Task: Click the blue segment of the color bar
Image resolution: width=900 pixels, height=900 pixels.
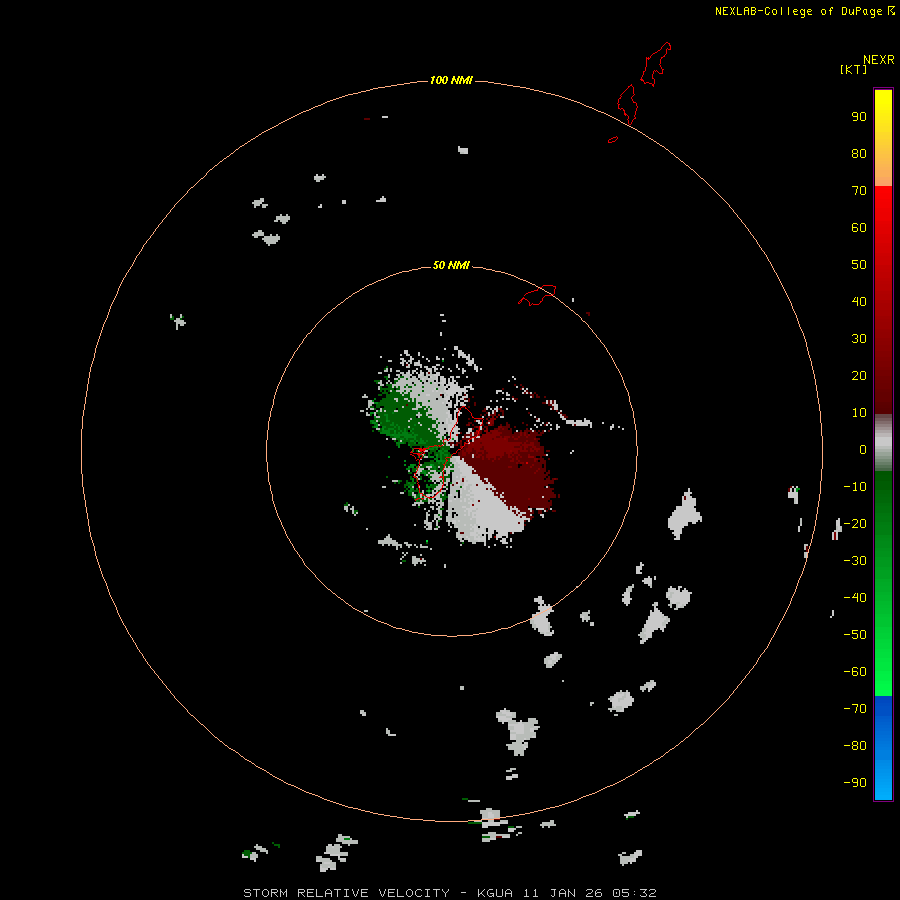Action: click(x=883, y=748)
